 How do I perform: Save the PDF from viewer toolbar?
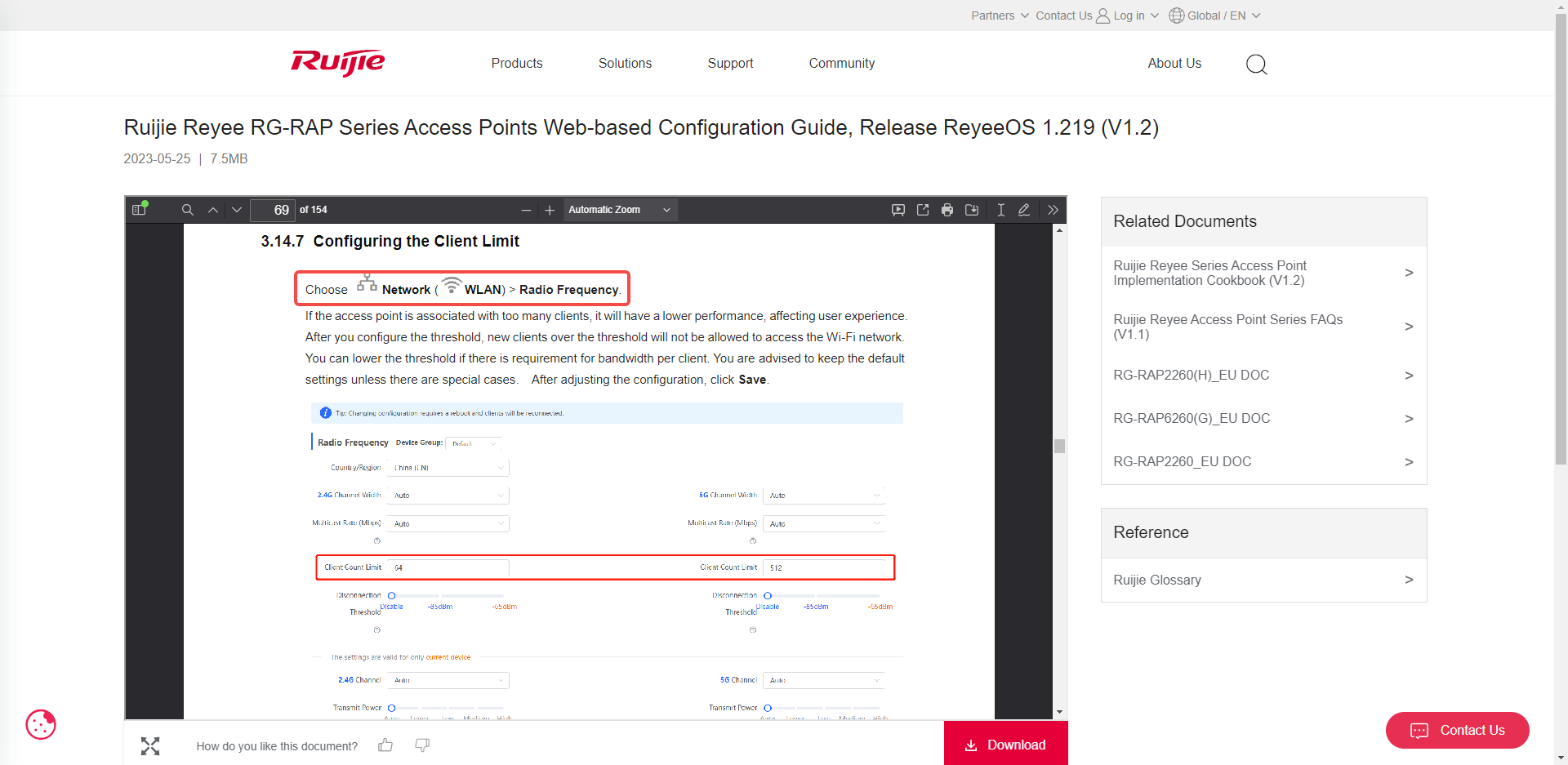click(972, 210)
